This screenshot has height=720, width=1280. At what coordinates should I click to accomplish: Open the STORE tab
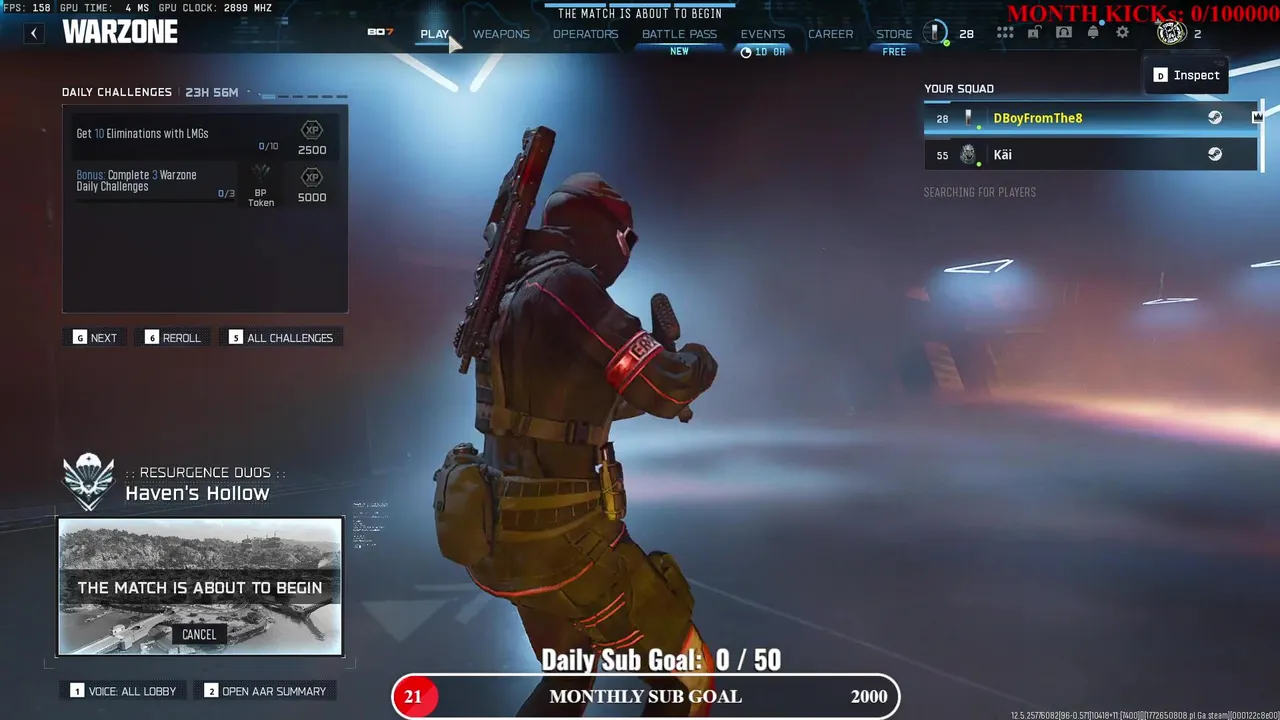[x=894, y=34]
